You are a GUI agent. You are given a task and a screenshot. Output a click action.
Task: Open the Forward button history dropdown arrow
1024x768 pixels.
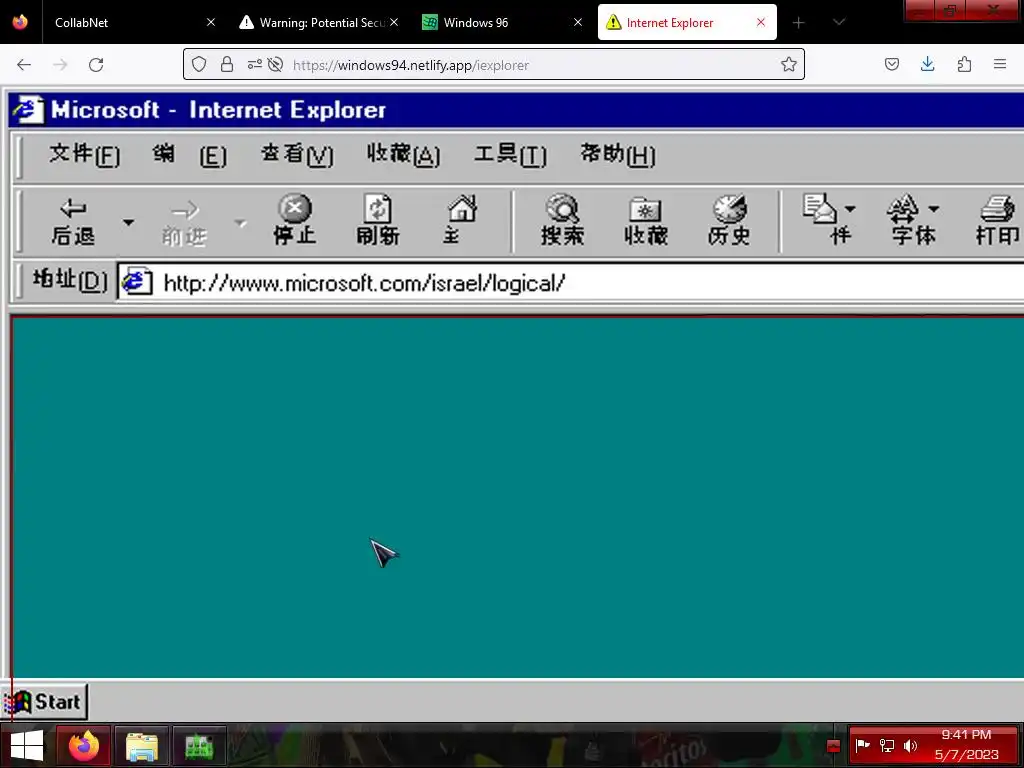tap(241, 223)
